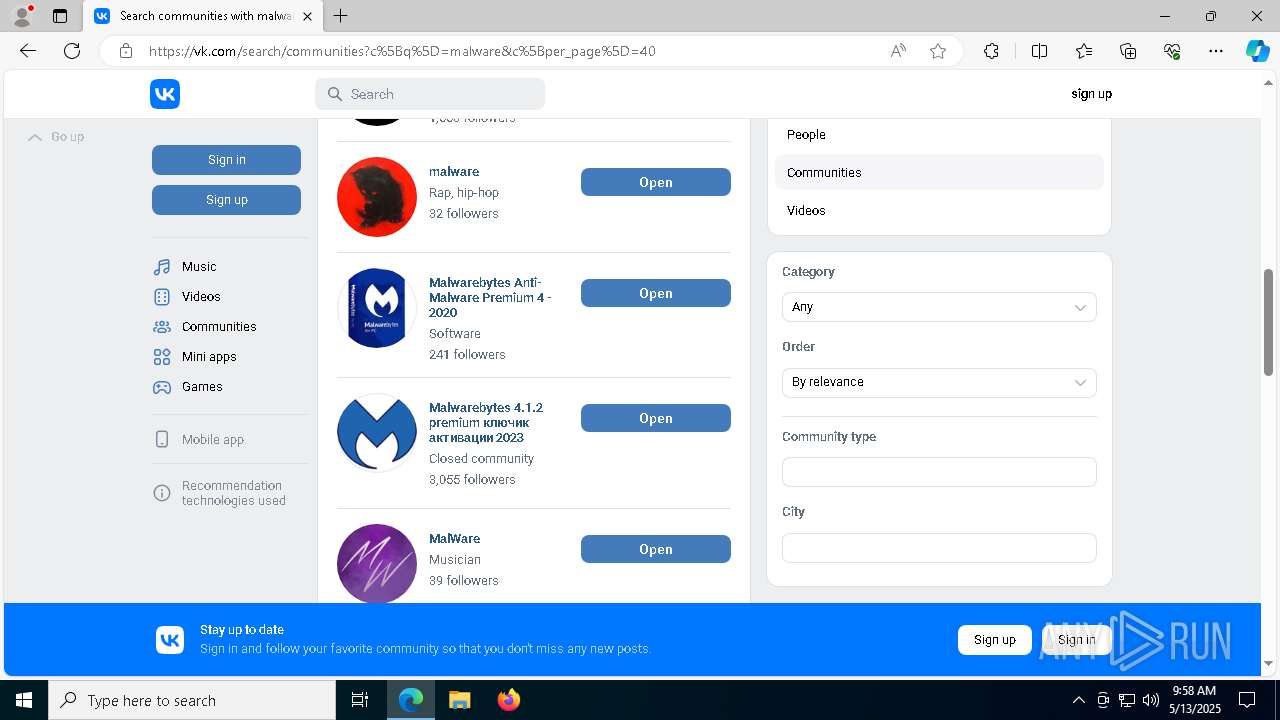Open a new browser tab
This screenshot has width=1280, height=720.
[340, 16]
